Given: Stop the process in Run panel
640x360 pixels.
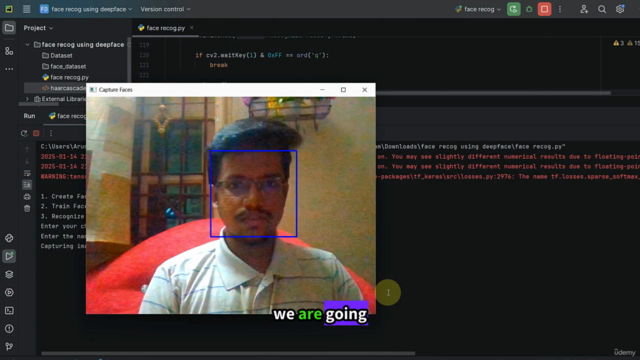Looking at the screenshot, I should point(36,133).
